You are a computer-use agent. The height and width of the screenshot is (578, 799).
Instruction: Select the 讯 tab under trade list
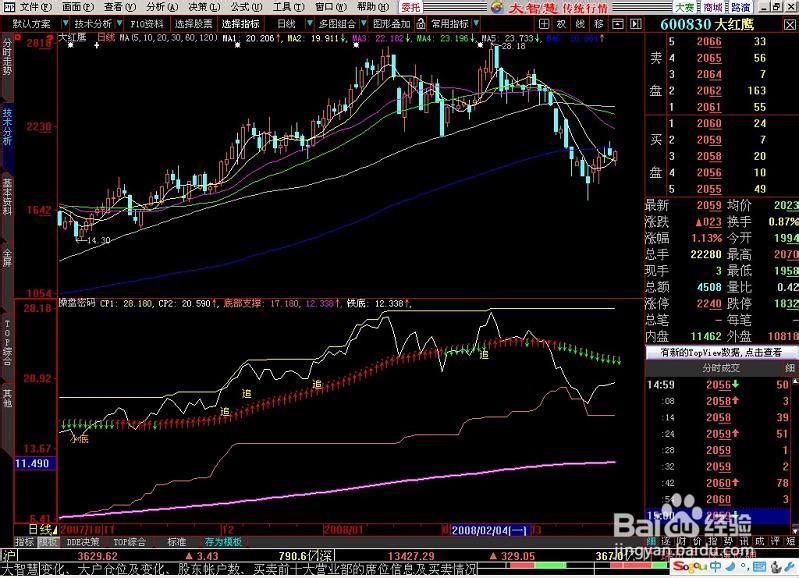[x=744, y=541]
